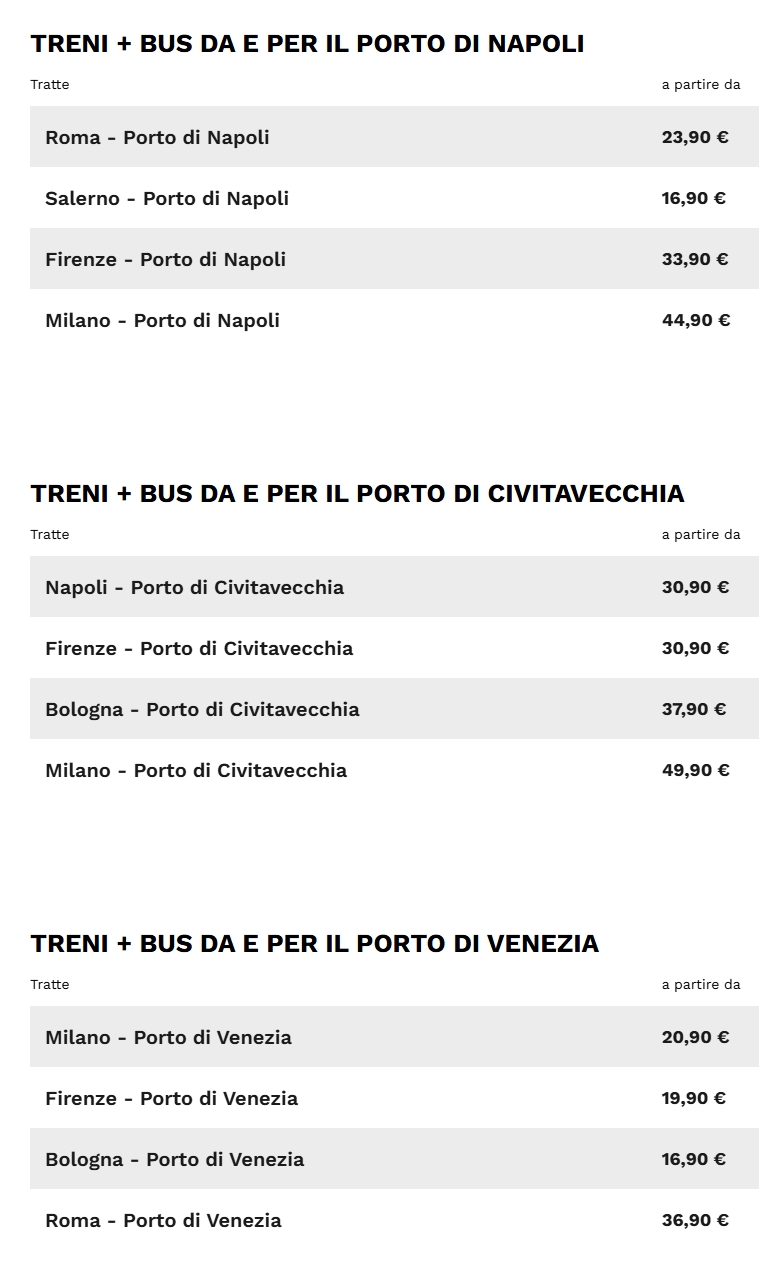Open Firenze - Porto di Civitavecchia route
The image size is (759, 1267).
tap(199, 648)
